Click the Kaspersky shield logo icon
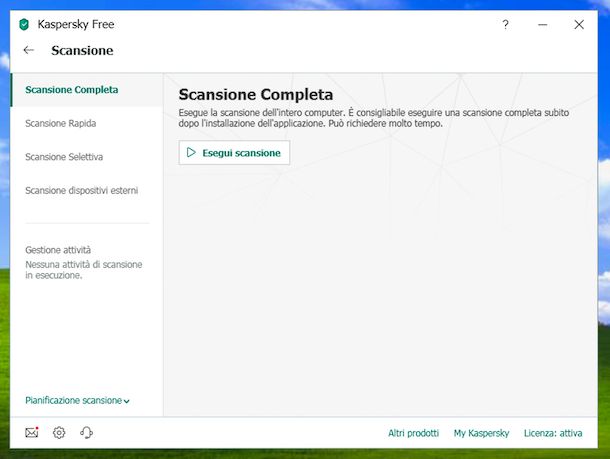This screenshot has height=459, width=610. tap(24, 25)
